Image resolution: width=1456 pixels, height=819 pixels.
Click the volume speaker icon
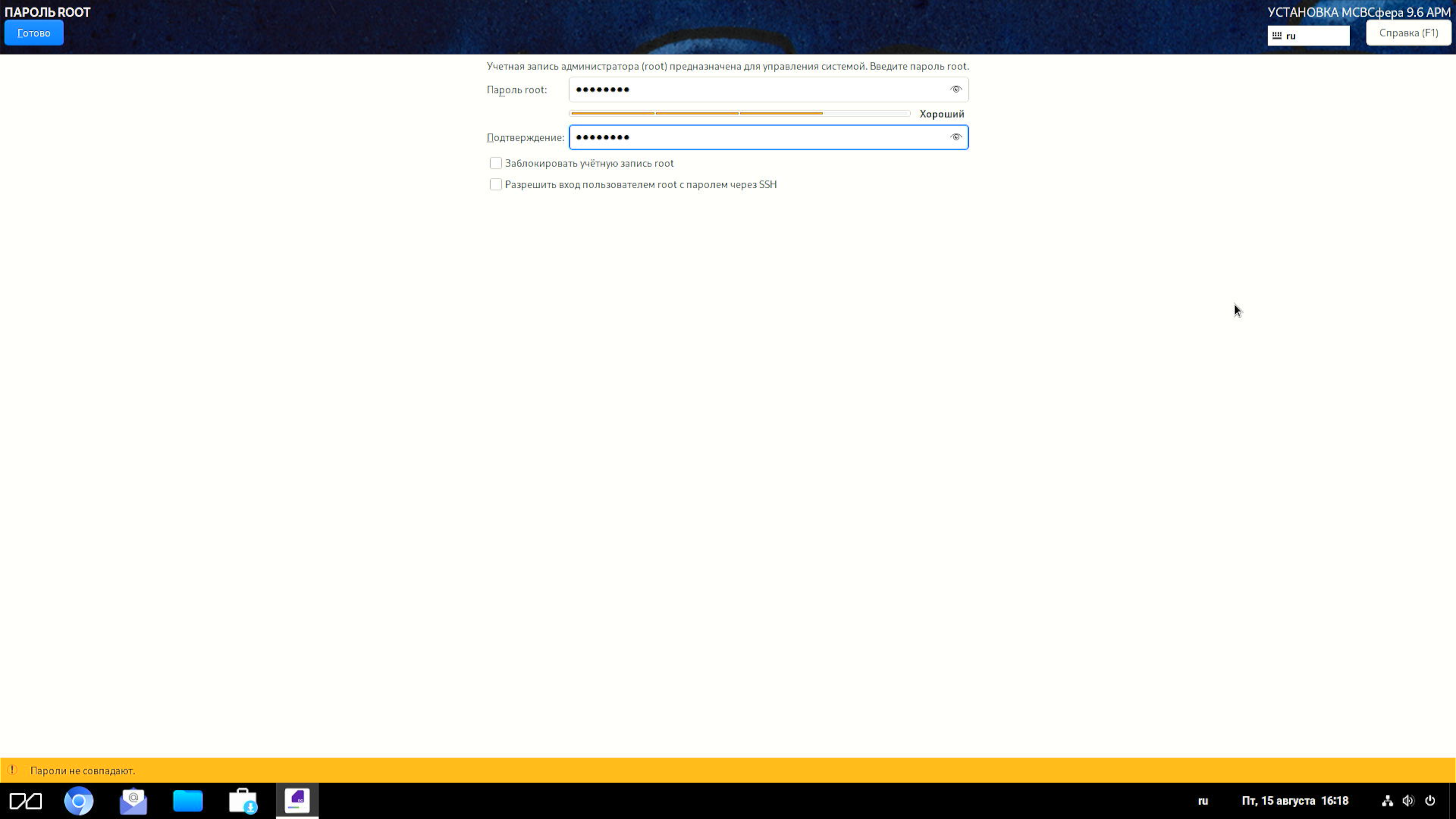tap(1408, 801)
